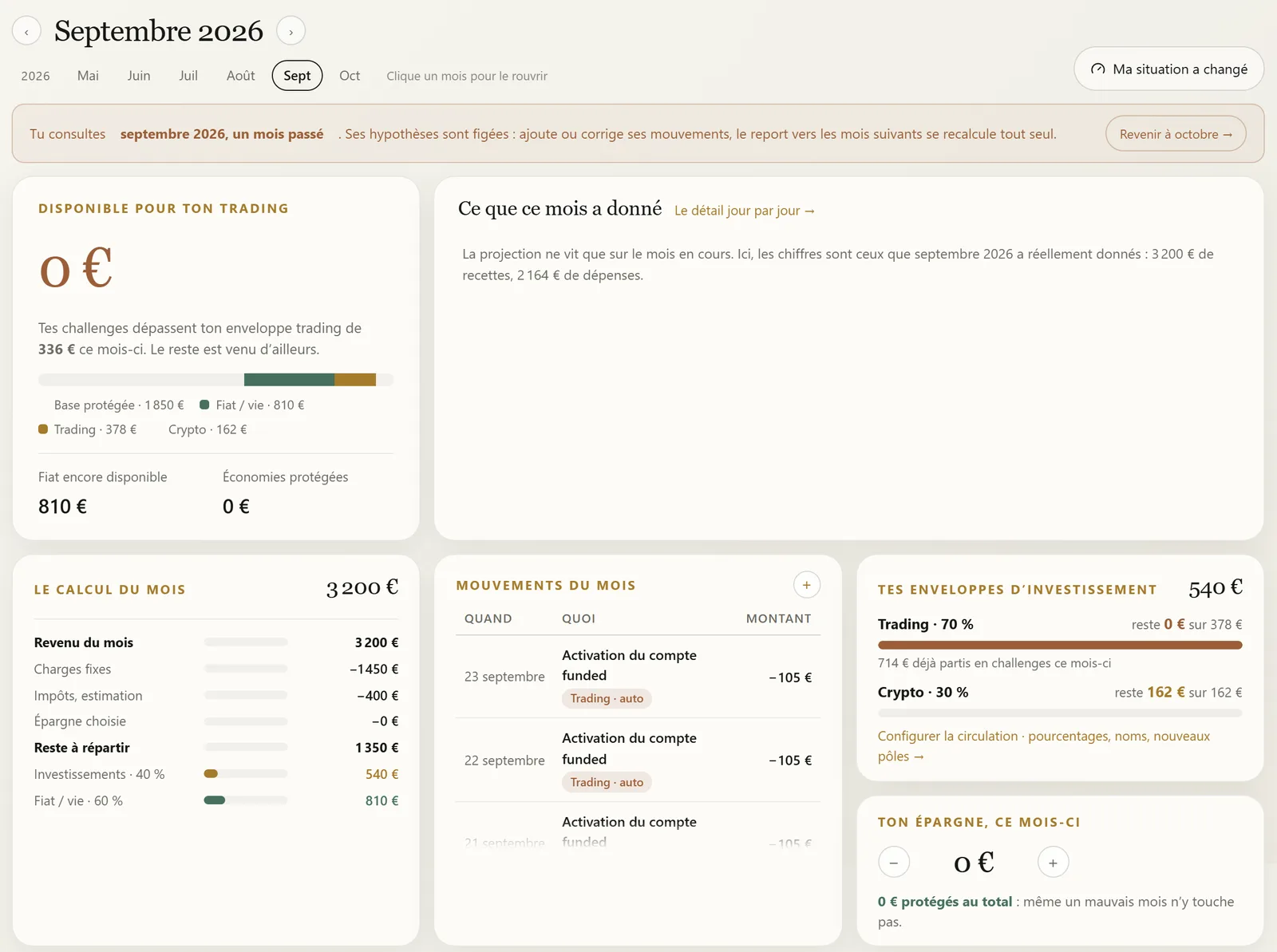Go to previous month with left arrow
This screenshot has width=1277, height=952.
pos(26,32)
